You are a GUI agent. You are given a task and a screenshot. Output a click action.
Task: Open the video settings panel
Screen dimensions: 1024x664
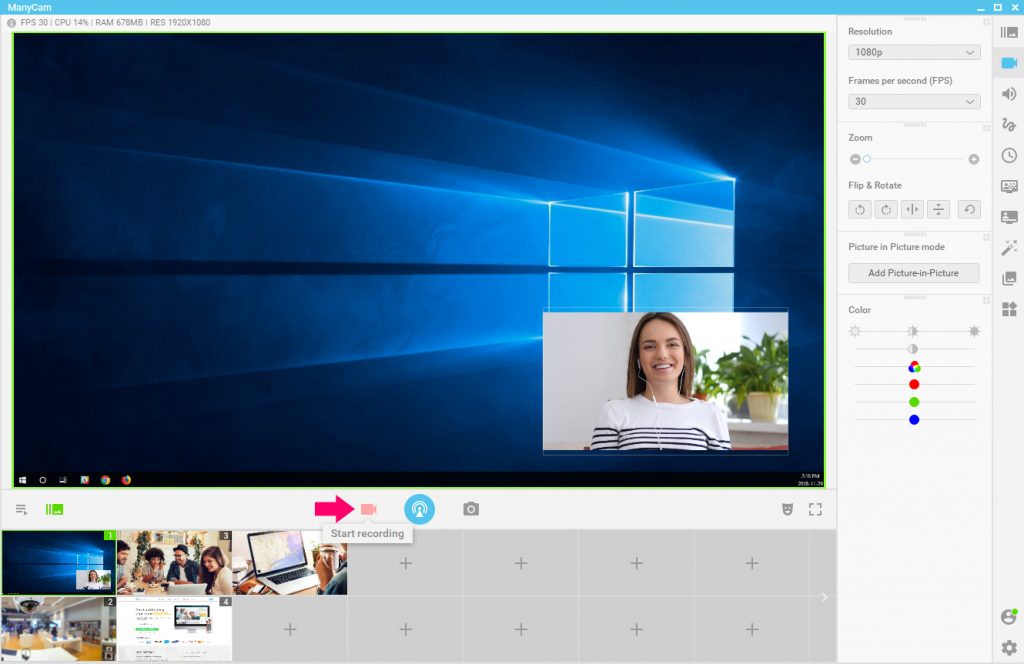point(1009,63)
